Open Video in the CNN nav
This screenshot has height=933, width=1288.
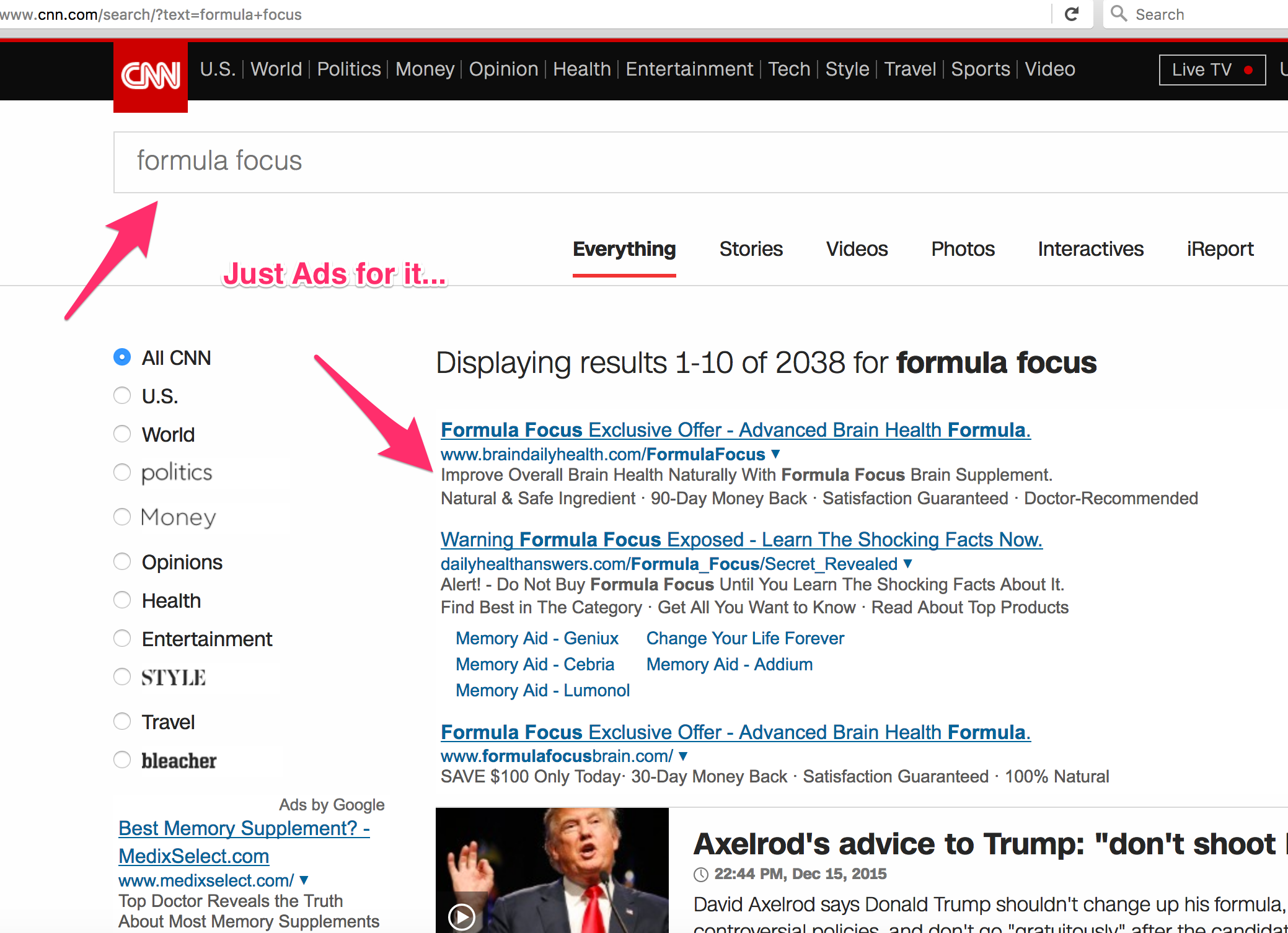[1050, 69]
